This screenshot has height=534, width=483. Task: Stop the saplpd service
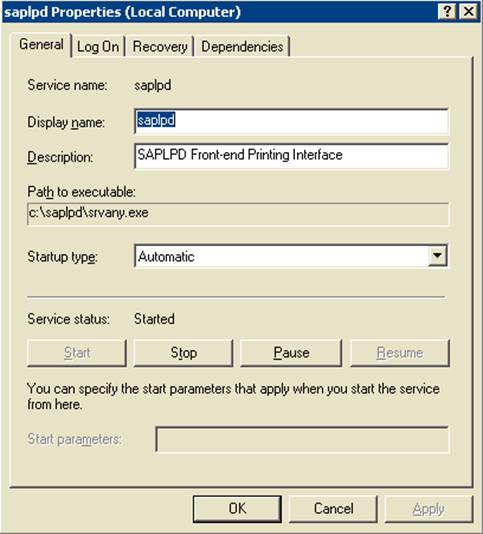tap(183, 353)
